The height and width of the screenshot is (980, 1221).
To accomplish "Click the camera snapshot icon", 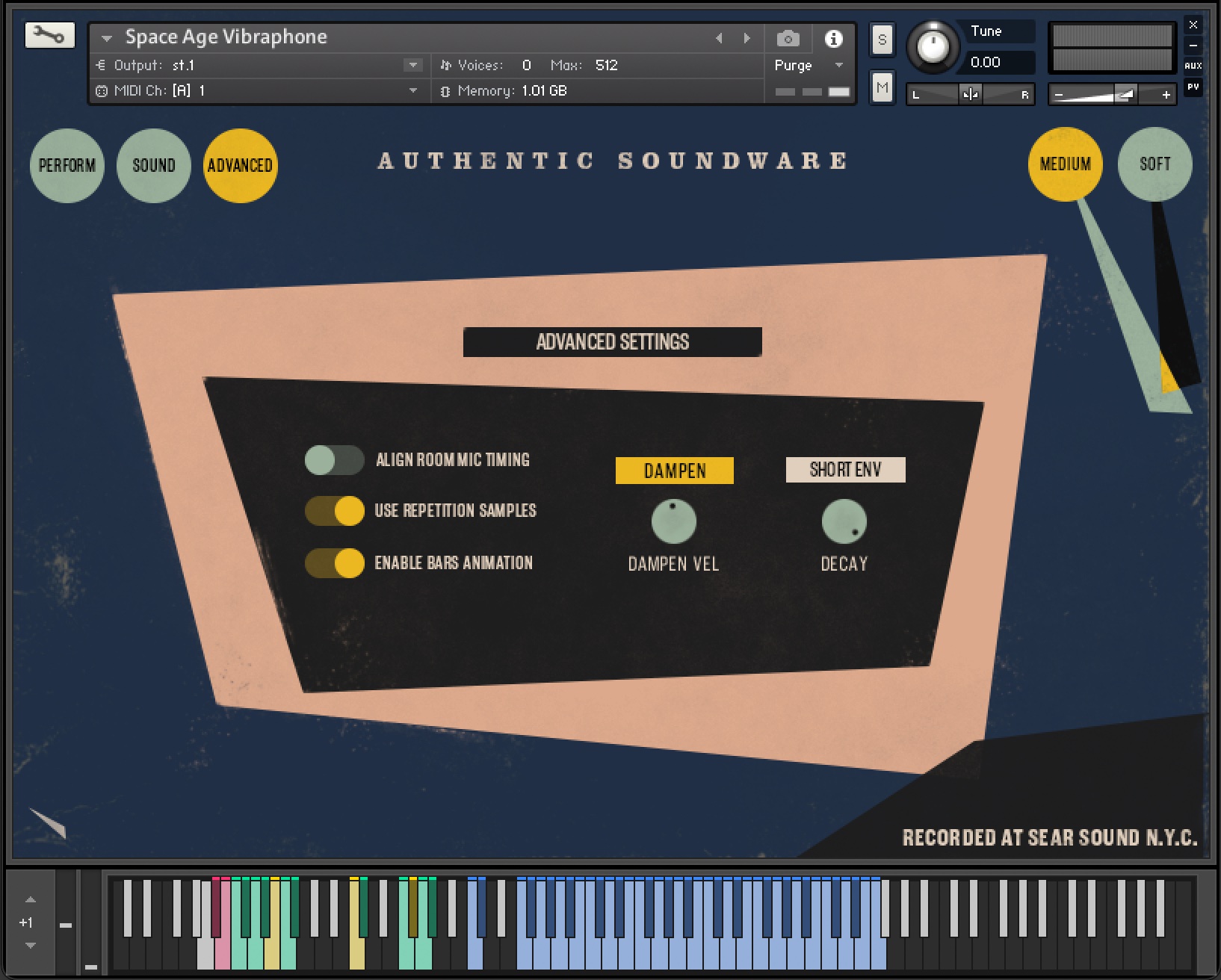I will coord(788,38).
